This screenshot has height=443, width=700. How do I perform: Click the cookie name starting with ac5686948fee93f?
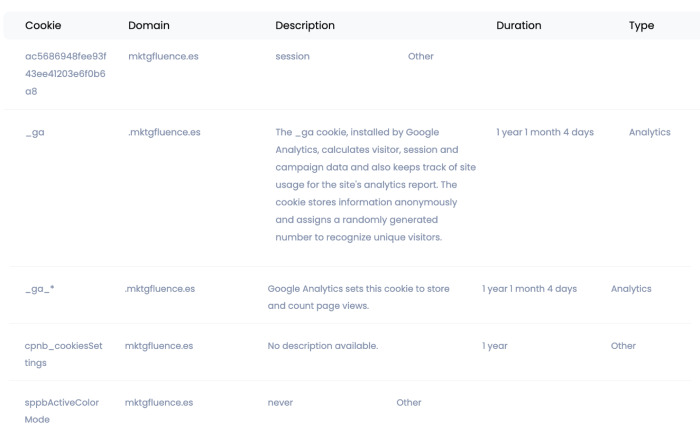[x=65, y=73]
